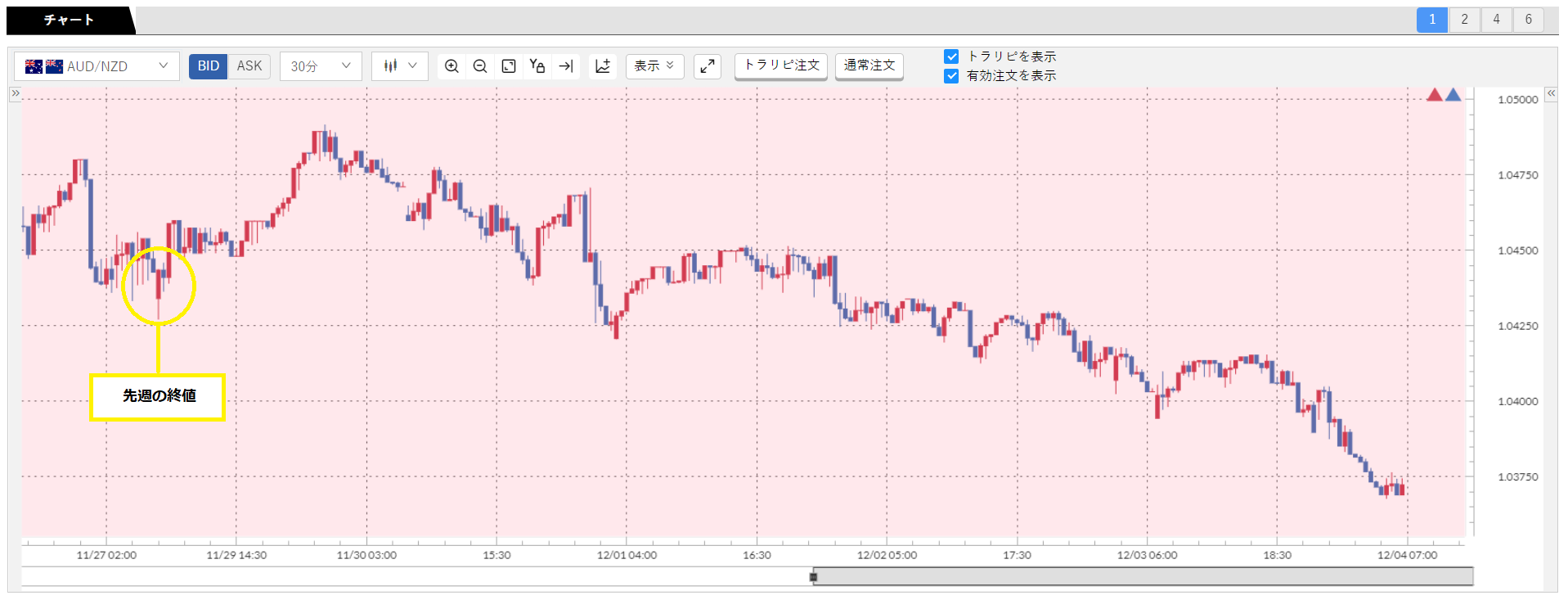Image resolution: width=1568 pixels, height=600 pixels.
Task: Click the 通常注文 button
Action: click(x=869, y=65)
